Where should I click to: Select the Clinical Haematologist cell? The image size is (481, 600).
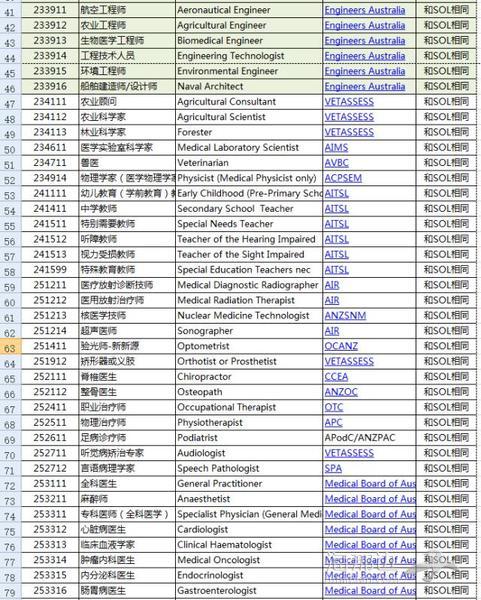tap(249, 545)
